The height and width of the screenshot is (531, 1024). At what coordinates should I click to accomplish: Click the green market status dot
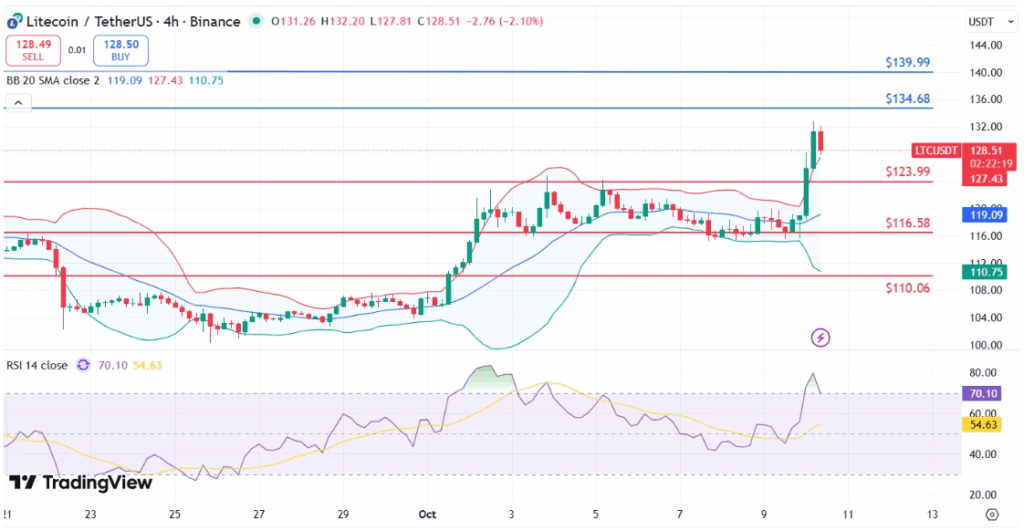[x=257, y=21]
